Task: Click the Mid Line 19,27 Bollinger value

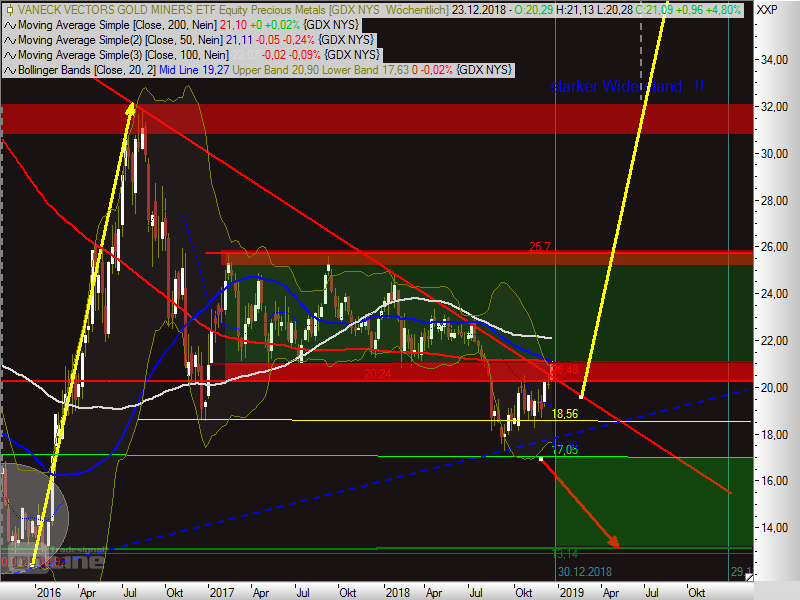Action: 194,70
